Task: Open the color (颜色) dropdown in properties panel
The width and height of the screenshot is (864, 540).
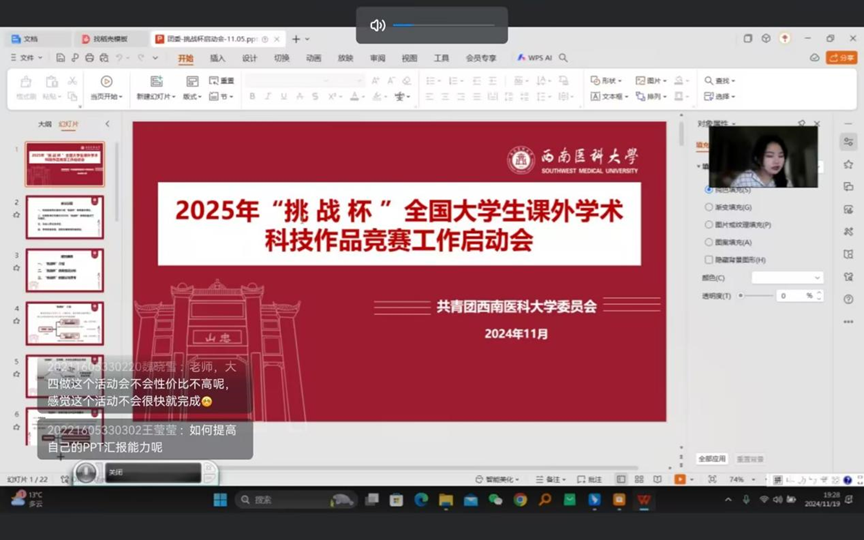Action: tap(787, 278)
